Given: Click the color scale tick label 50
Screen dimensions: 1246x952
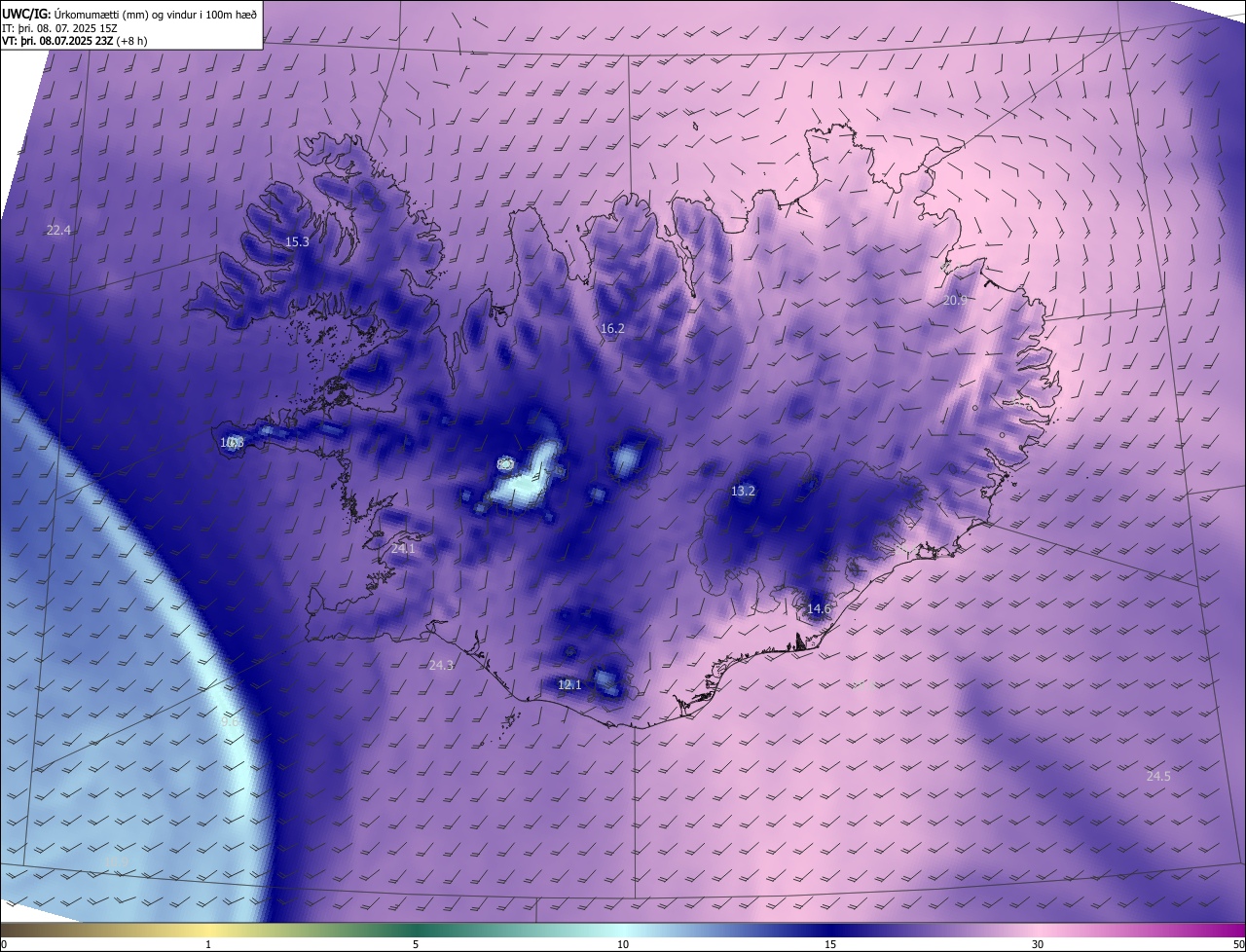Looking at the screenshot, I should 1238,944.
